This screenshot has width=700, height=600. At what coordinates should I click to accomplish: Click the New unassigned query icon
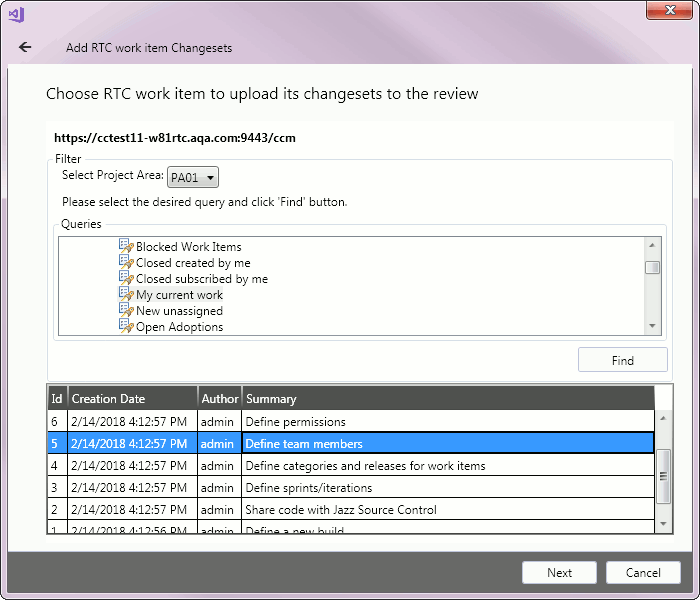[126, 310]
